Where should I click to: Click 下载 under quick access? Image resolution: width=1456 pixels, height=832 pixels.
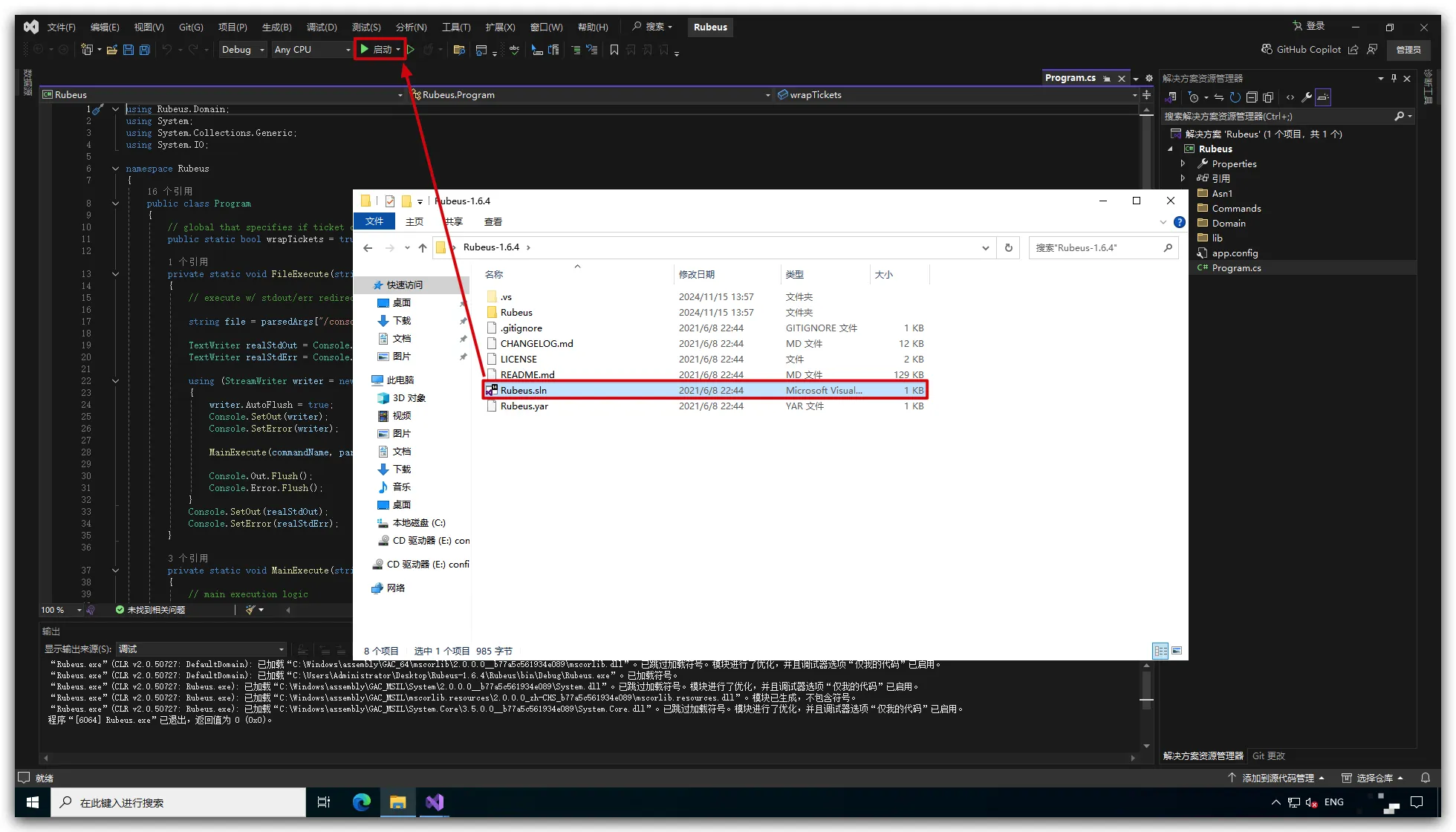(402, 320)
